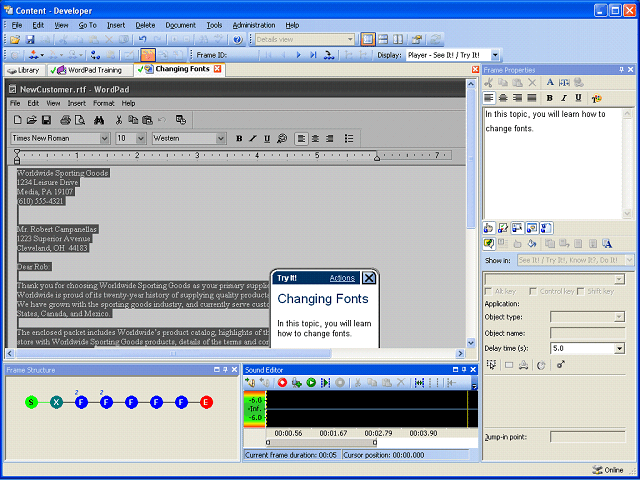Open the Western script dropdown
Screen dimensions: 640x480
tap(221, 138)
